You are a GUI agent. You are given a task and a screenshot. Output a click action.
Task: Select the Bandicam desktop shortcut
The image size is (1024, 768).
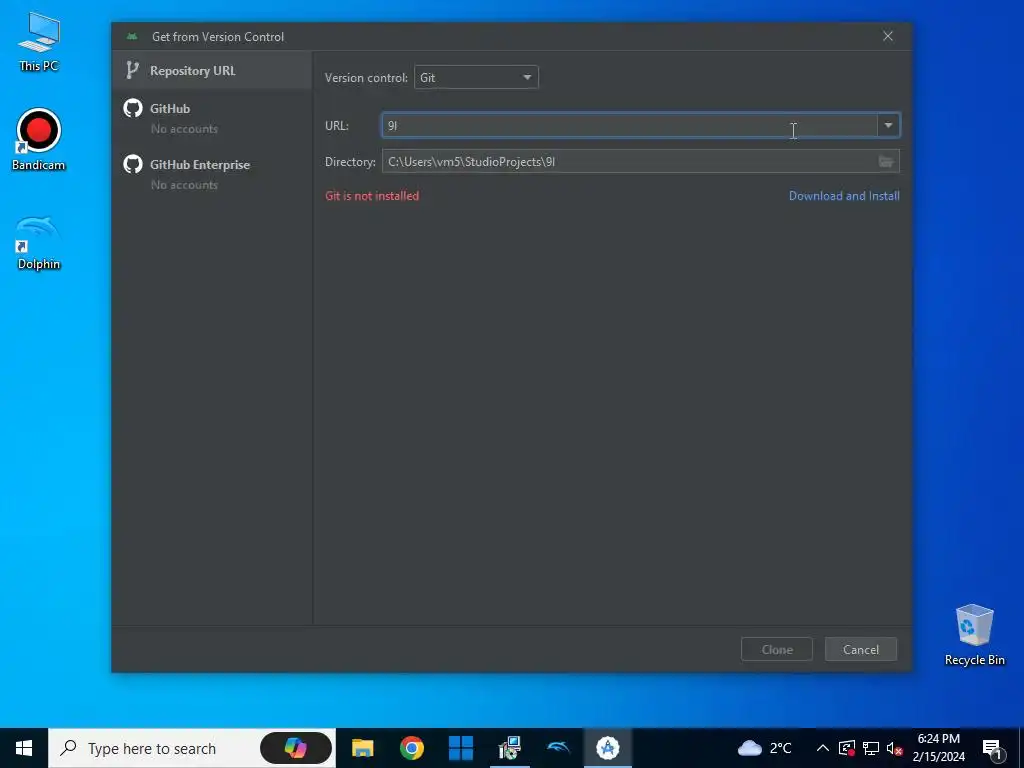(39, 140)
